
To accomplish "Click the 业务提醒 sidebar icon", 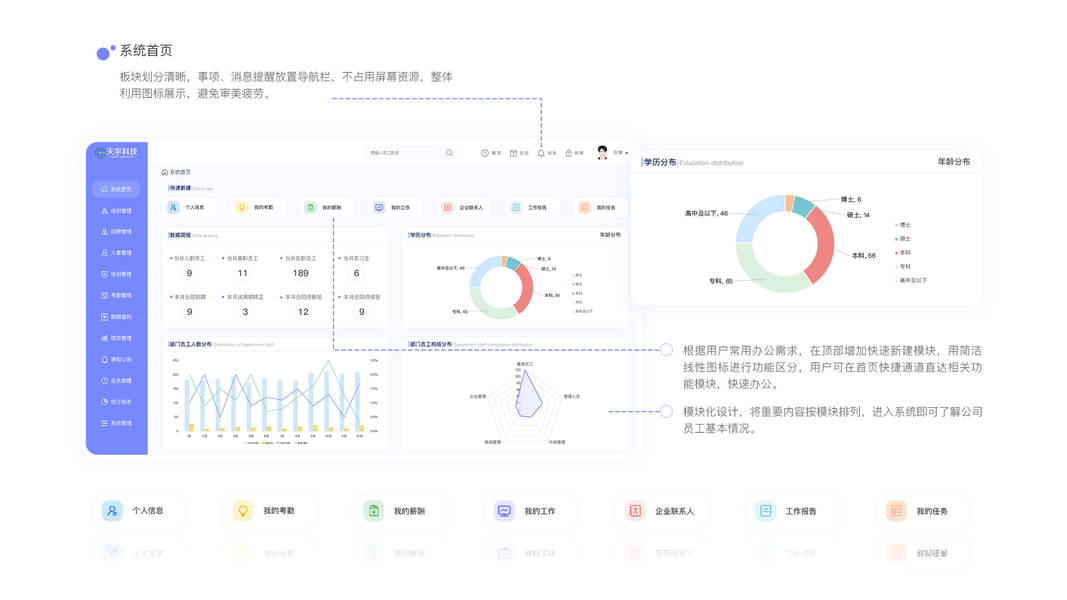I will point(104,381).
